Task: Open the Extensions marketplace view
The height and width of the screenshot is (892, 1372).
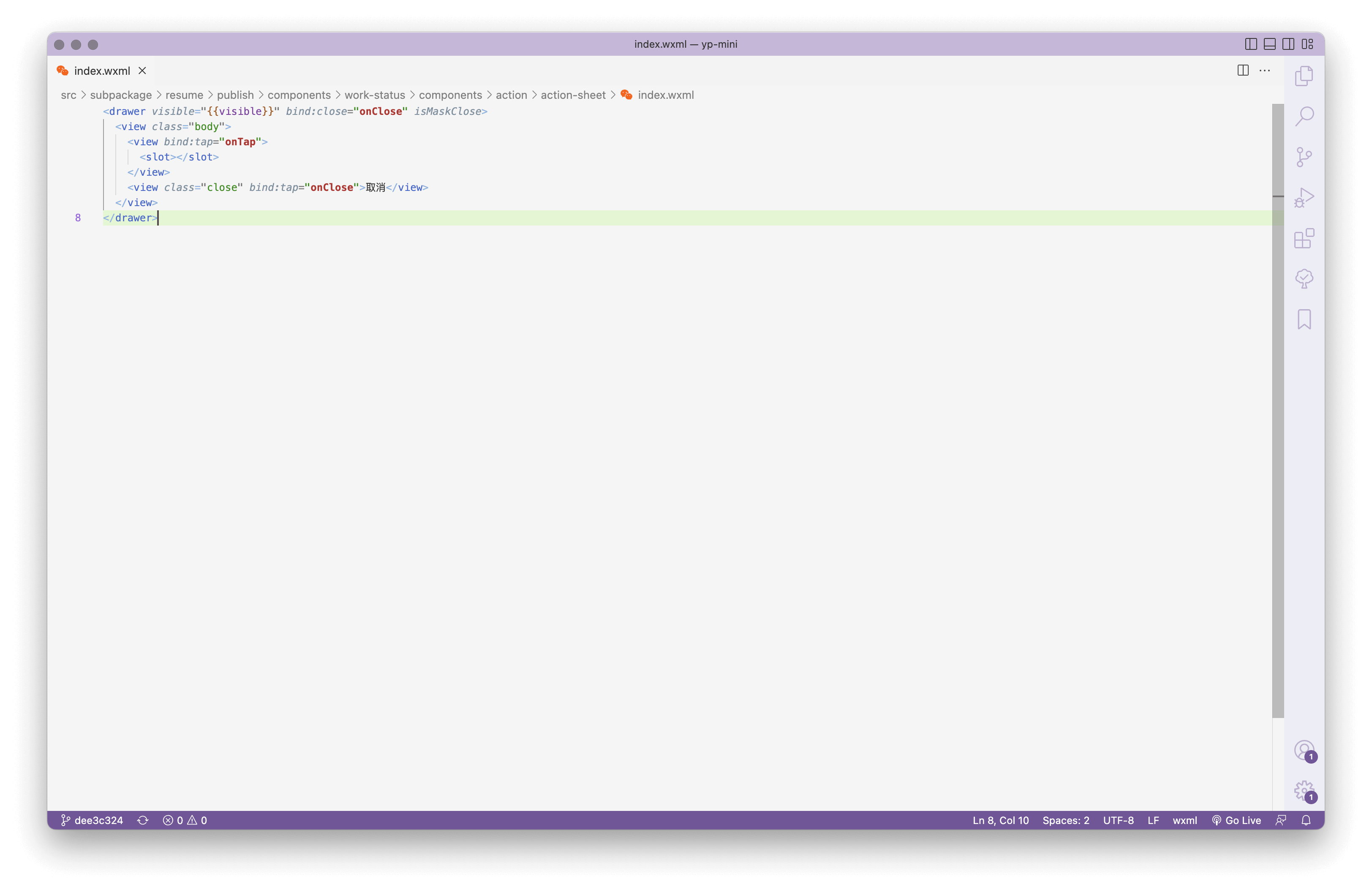Action: pos(1304,238)
